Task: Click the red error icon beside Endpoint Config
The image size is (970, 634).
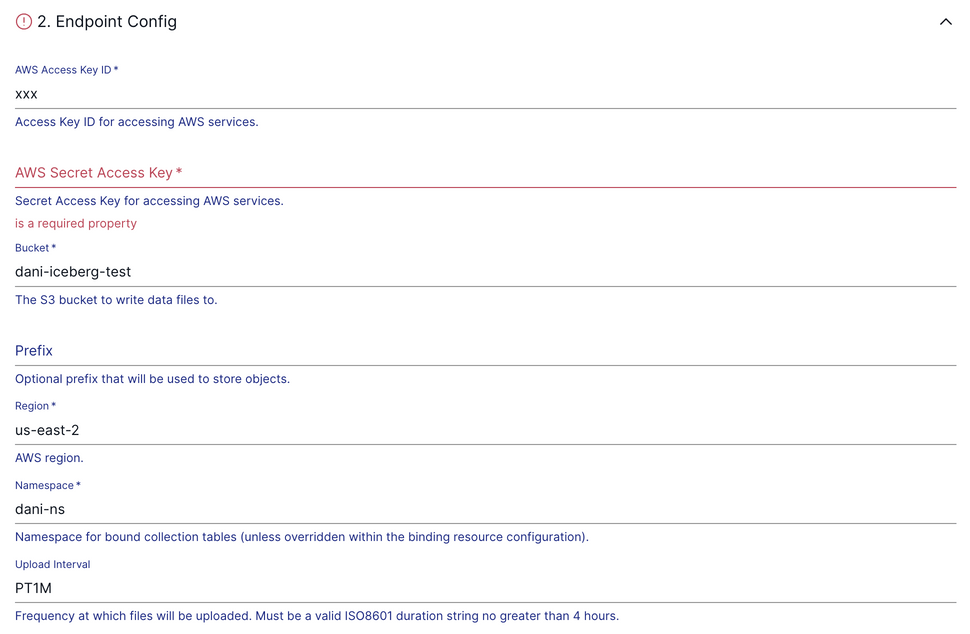Action: 24,22
